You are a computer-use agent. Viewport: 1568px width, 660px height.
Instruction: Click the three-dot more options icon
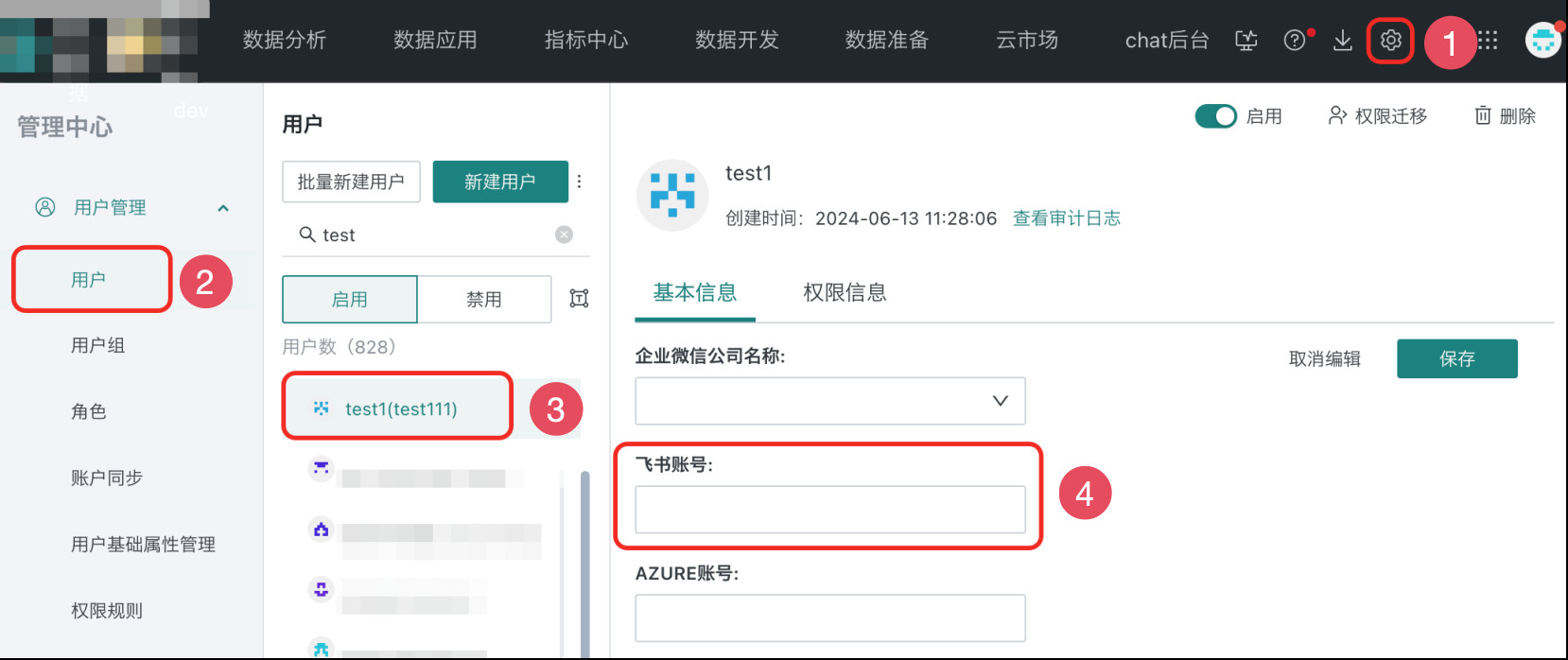(x=580, y=182)
